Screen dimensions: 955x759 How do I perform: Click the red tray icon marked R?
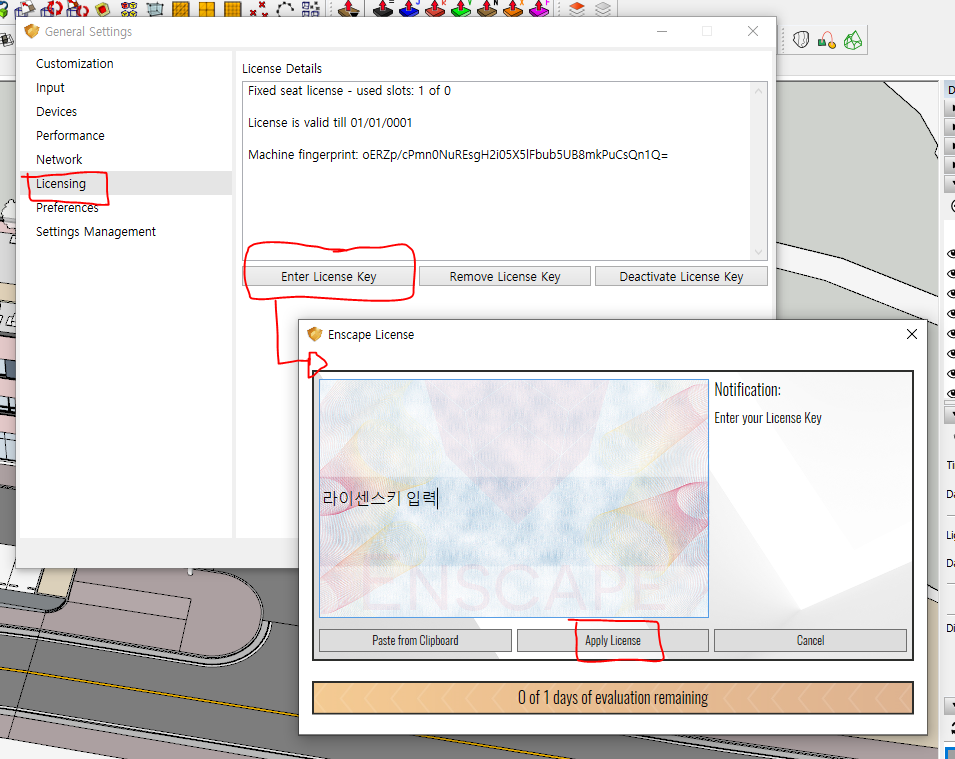[435, 9]
